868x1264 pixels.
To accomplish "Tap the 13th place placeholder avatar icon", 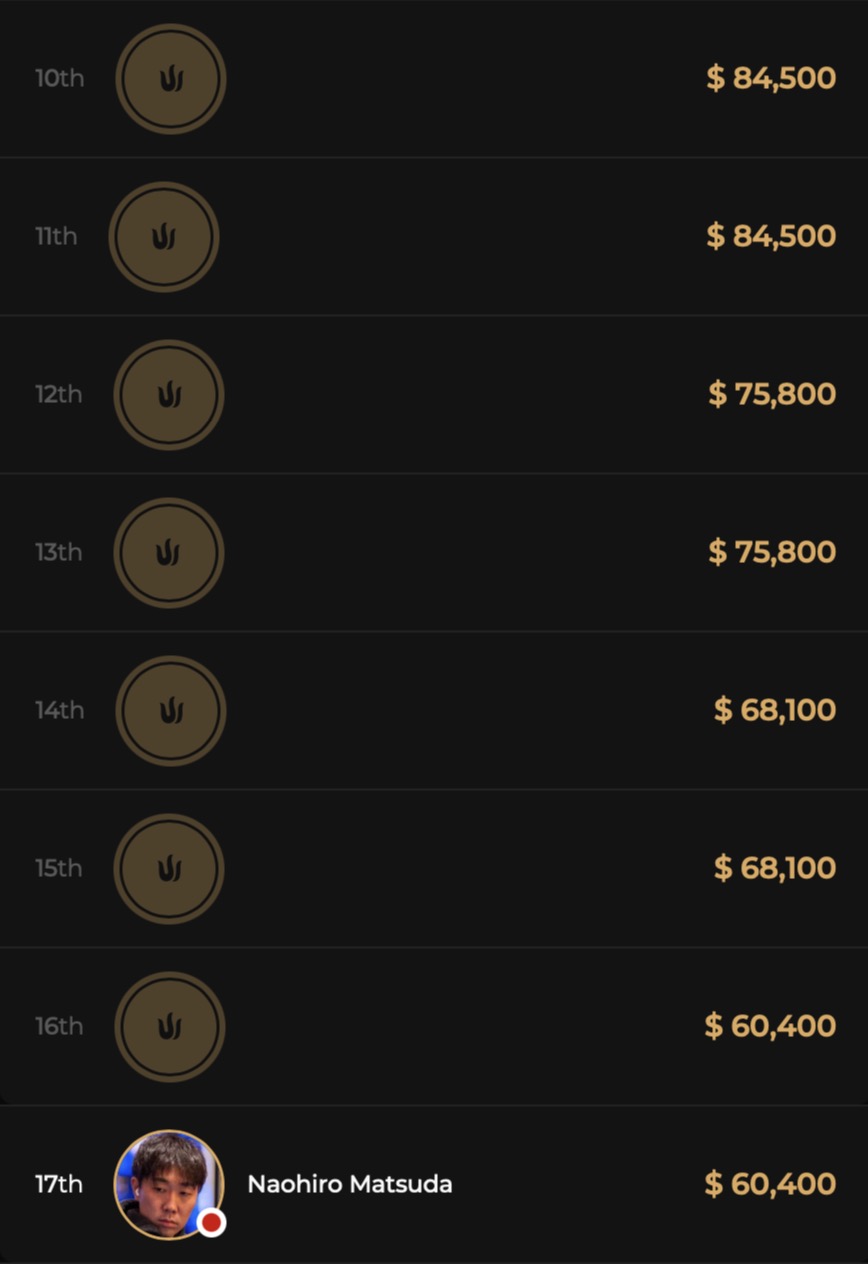I will 169,553.
